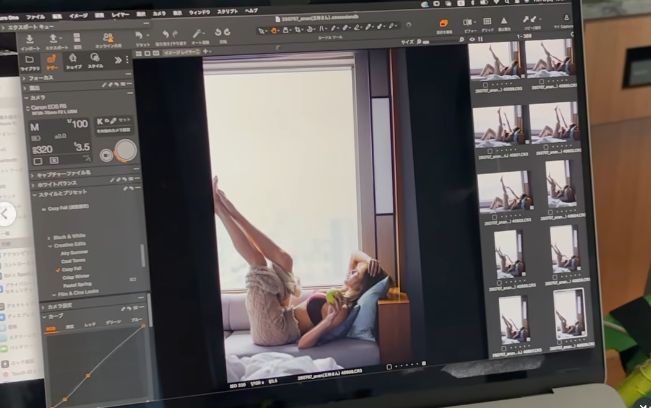Expand the Focus (フォーカス) panel
The height and width of the screenshot is (408, 651).
click(24, 78)
